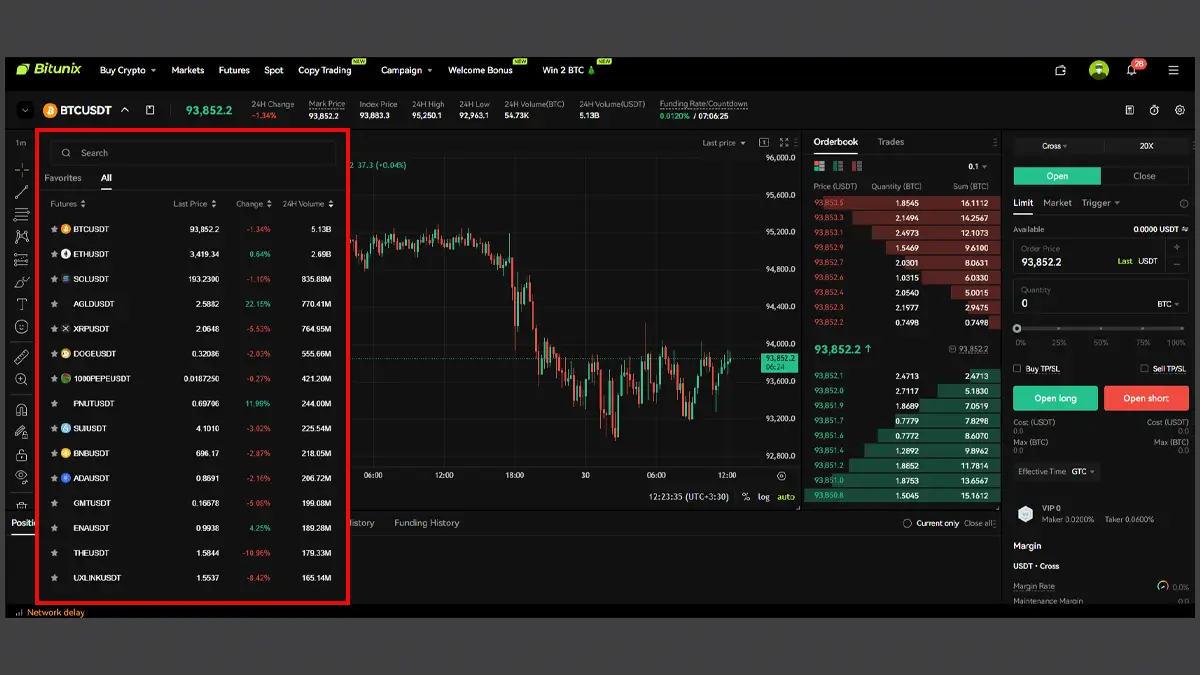The width and height of the screenshot is (1200, 675).
Task: Toggle favorite star for ETHUSDT
Action: (x=54, y=254)
